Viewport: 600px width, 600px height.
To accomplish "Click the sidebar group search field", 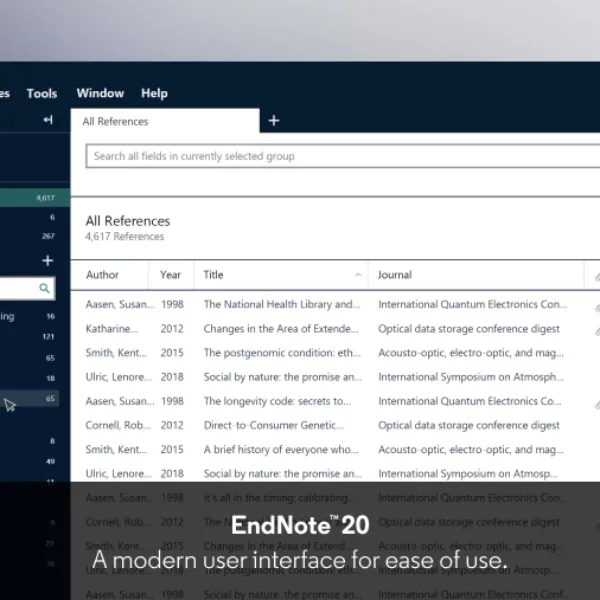I will pyautogui.click(x=27, y=288).
